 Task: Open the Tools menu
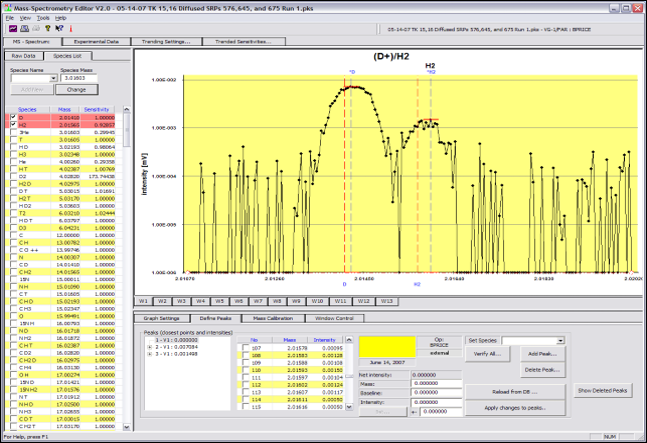coord(43,18)
